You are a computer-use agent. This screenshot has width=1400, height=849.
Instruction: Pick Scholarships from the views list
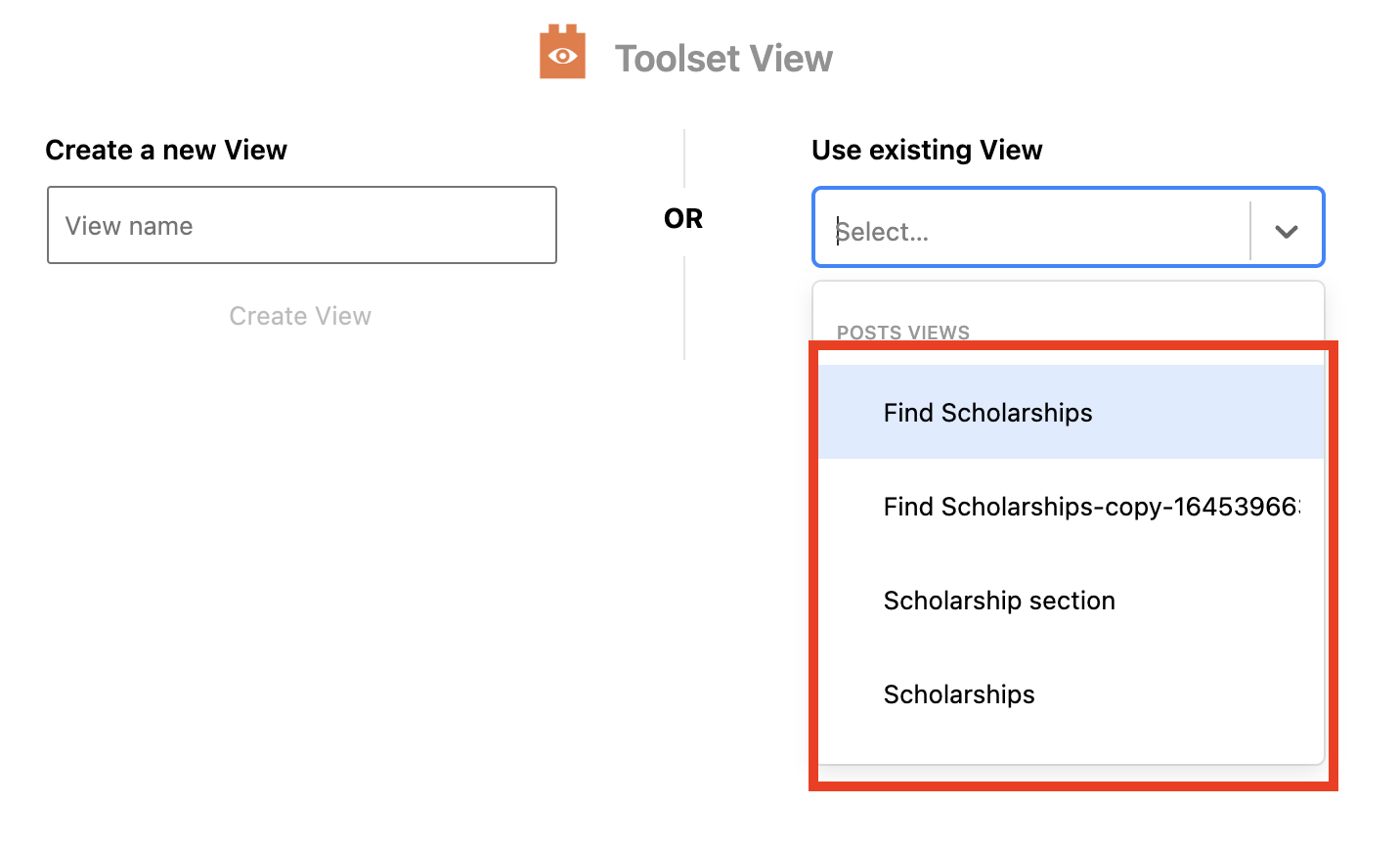click(x=1071, y=693)
